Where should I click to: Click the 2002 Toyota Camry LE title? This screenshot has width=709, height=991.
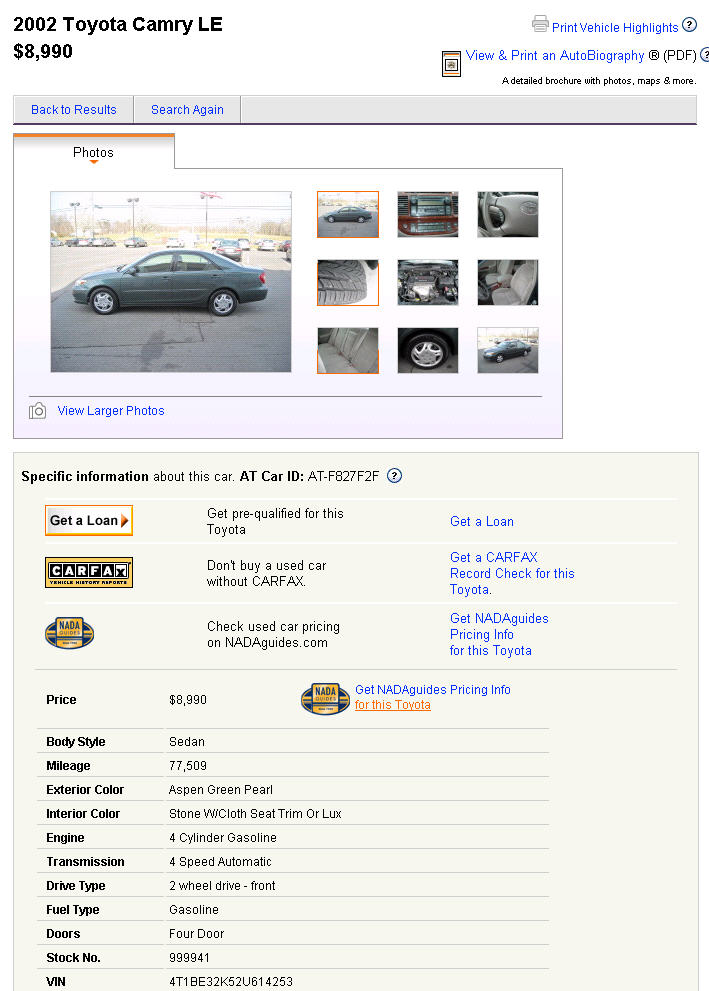click(x=118, y=24)
